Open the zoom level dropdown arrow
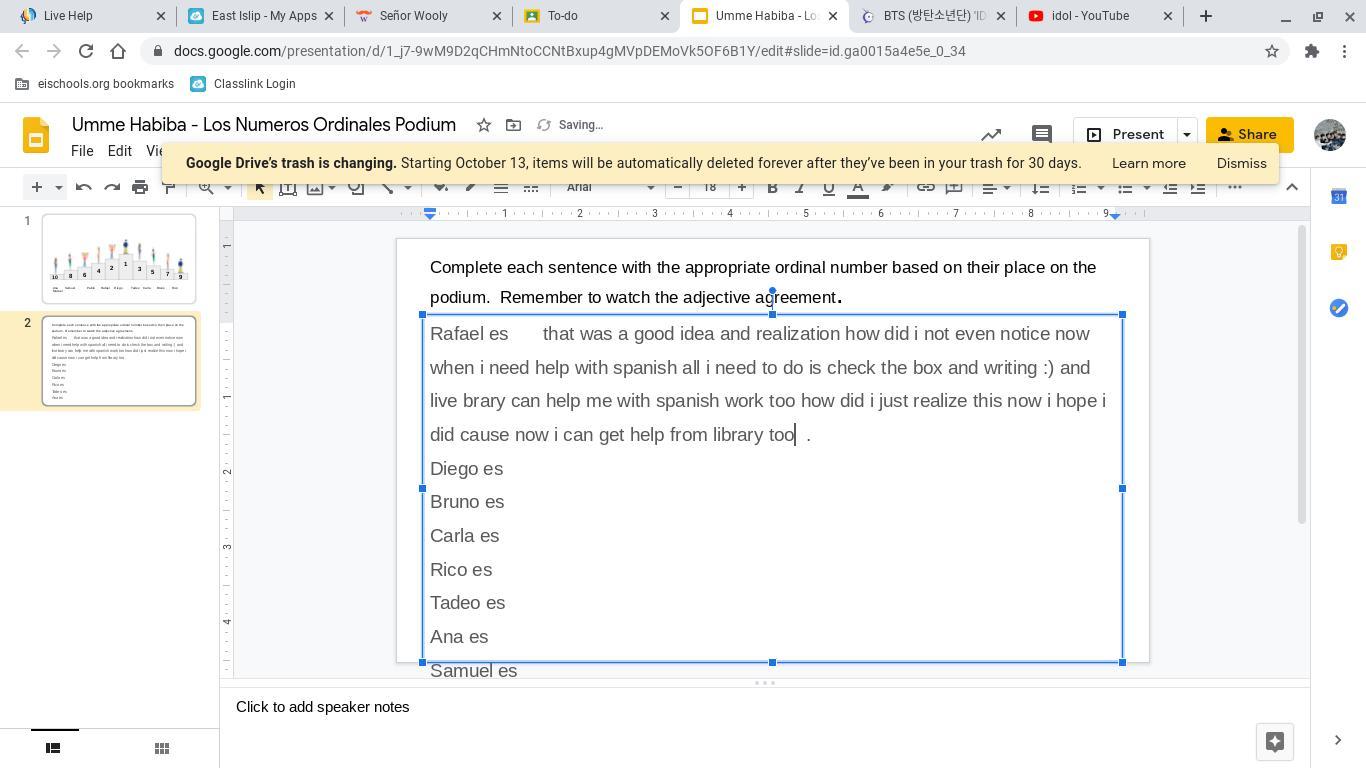Screen dimensions: 1366x768 [x=227, y=187]
